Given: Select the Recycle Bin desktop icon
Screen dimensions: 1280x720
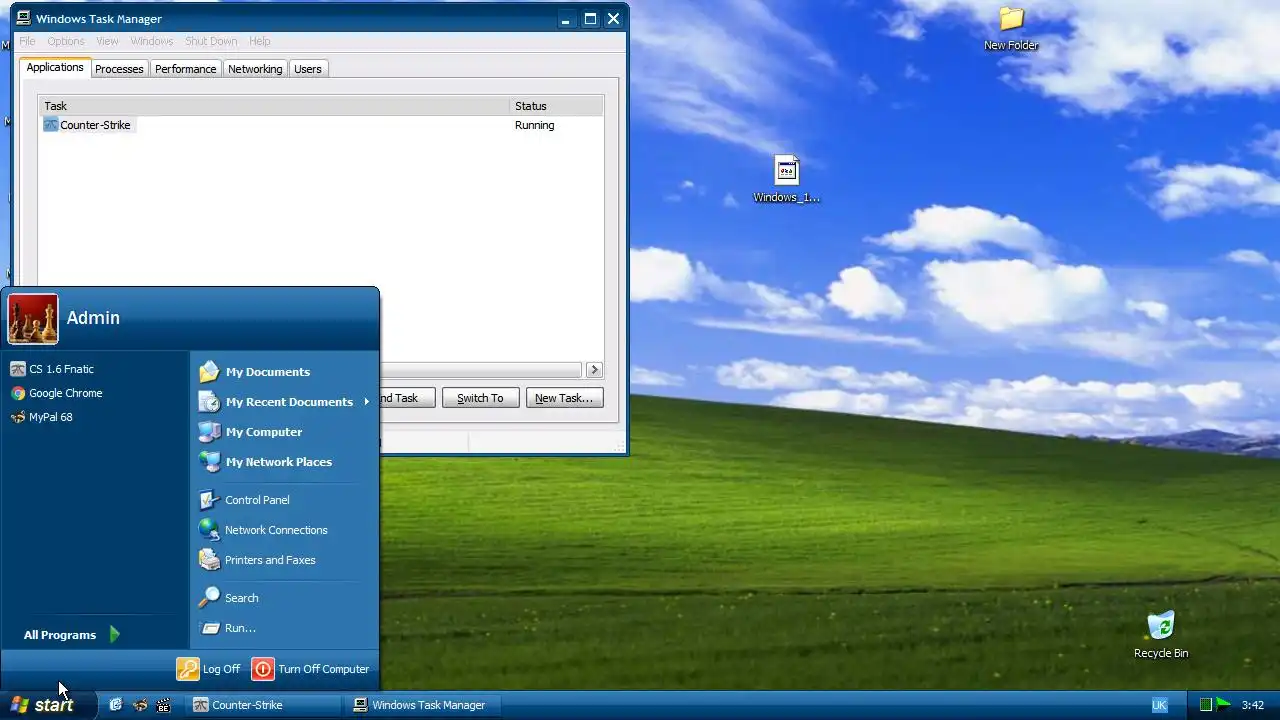Looking at the screenshot, I should click(1161, 635).
